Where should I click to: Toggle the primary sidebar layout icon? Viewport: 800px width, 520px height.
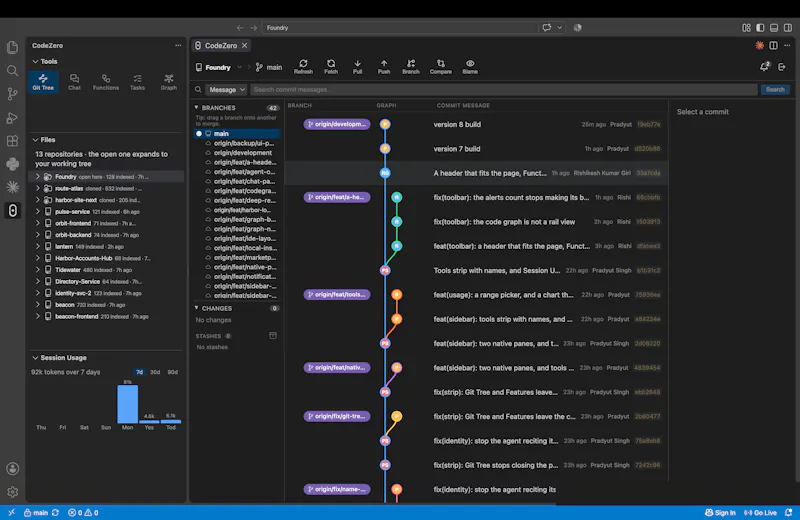tap(760, 28)
